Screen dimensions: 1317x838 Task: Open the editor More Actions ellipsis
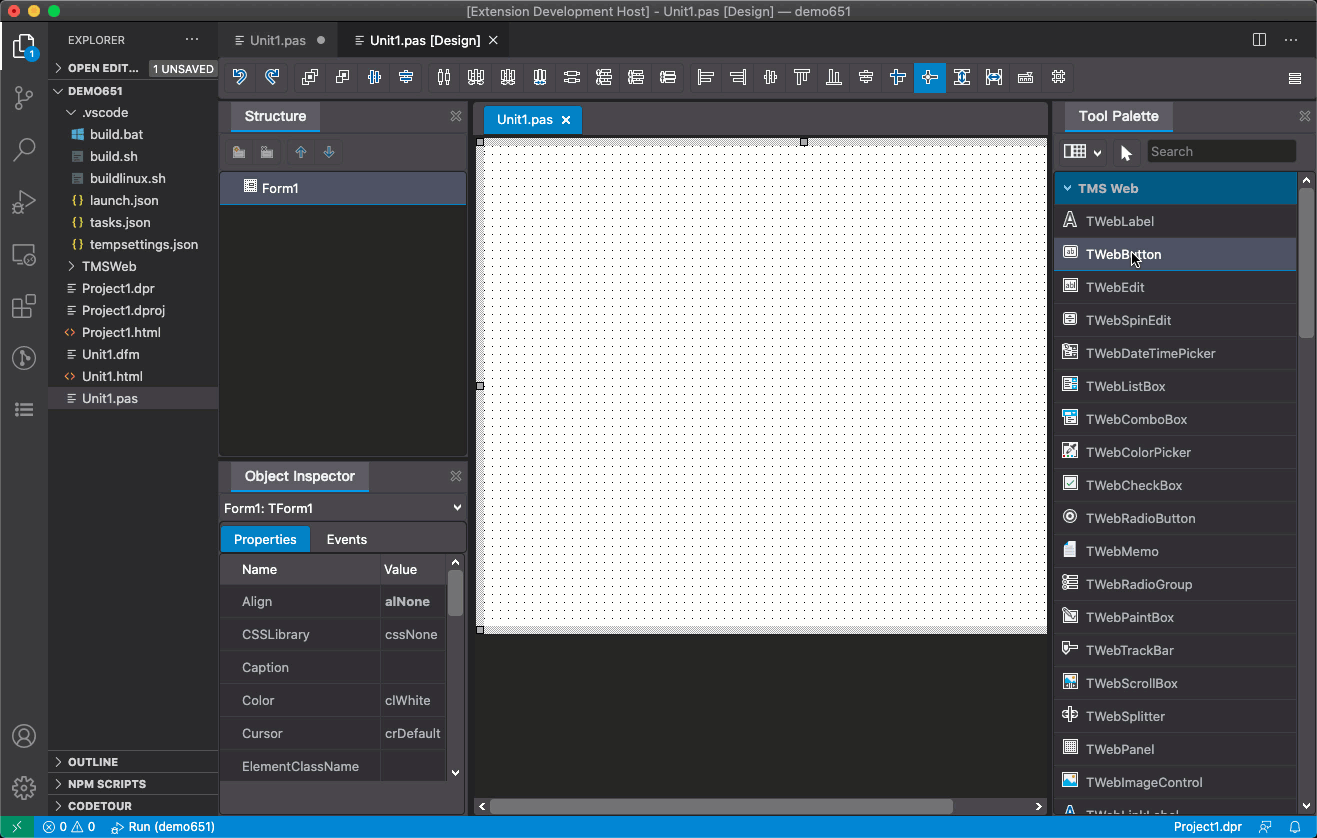coord(1291,40)
